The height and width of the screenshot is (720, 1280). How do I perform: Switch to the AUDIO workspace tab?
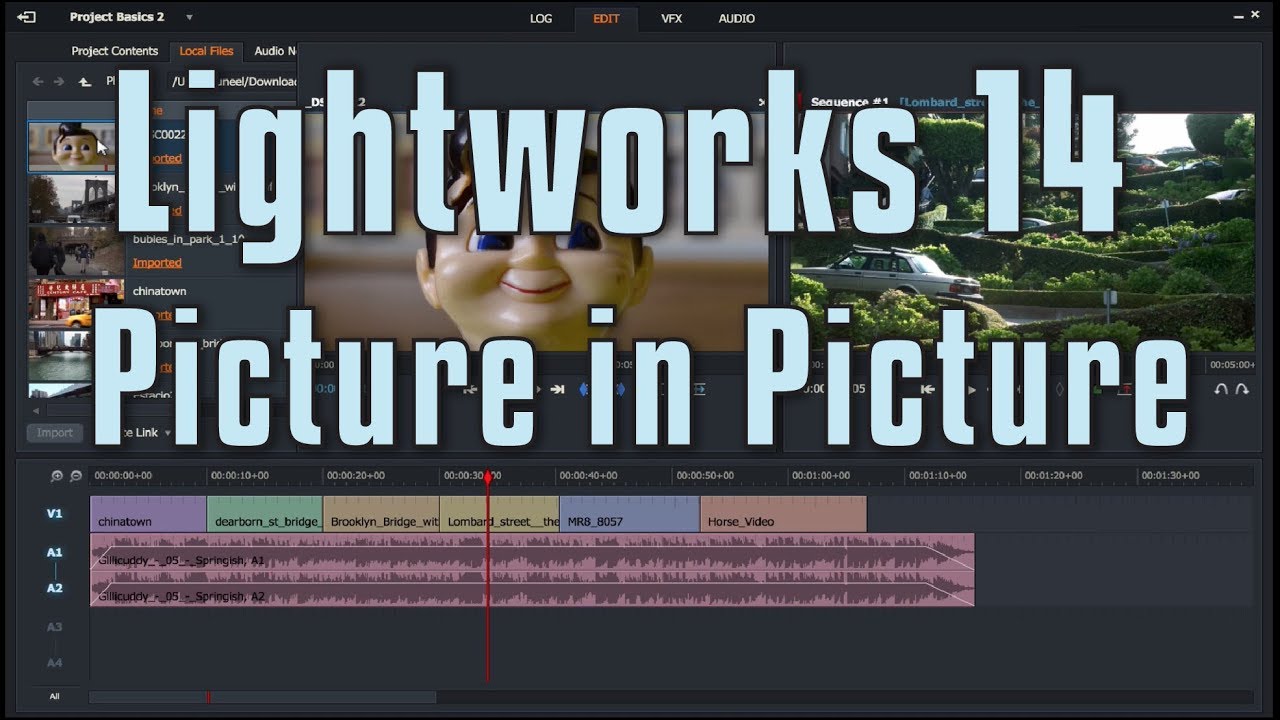point(737,18)
